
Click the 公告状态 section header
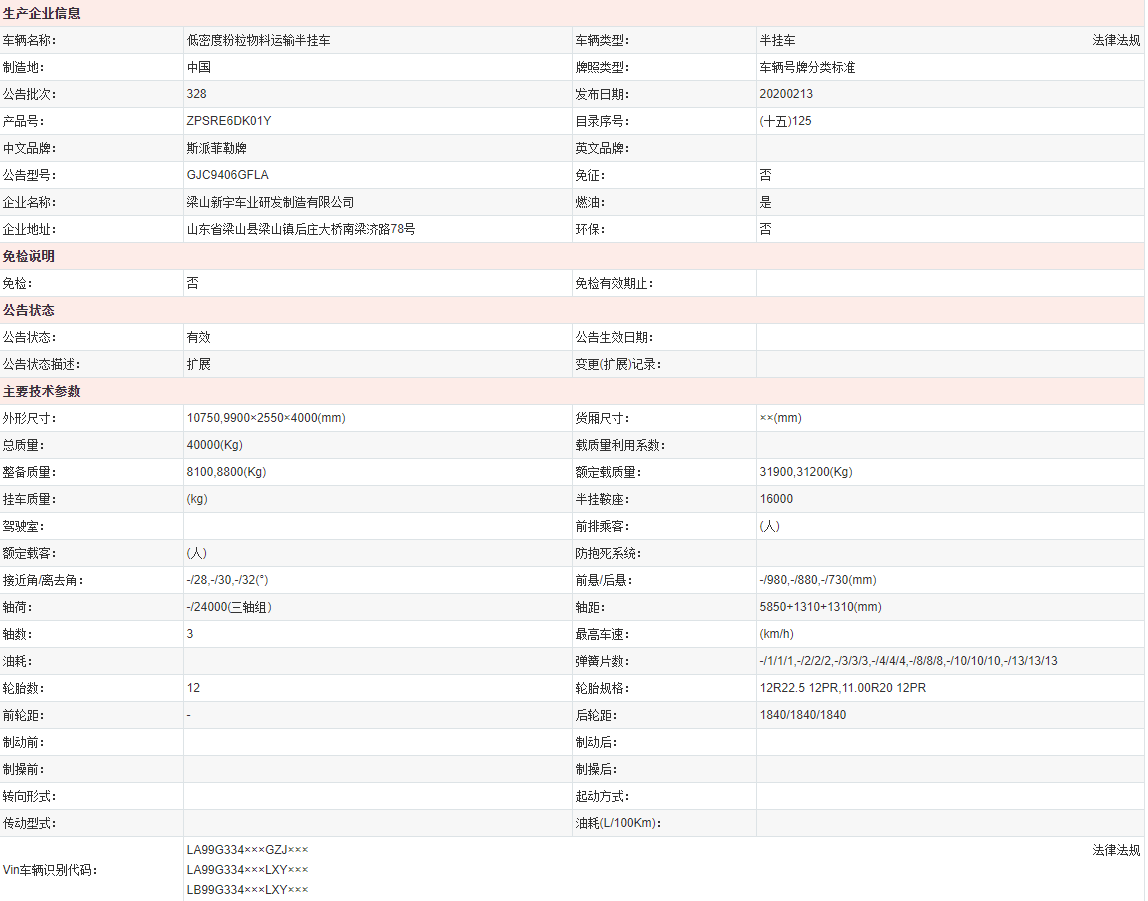click(x=29, y=310)
